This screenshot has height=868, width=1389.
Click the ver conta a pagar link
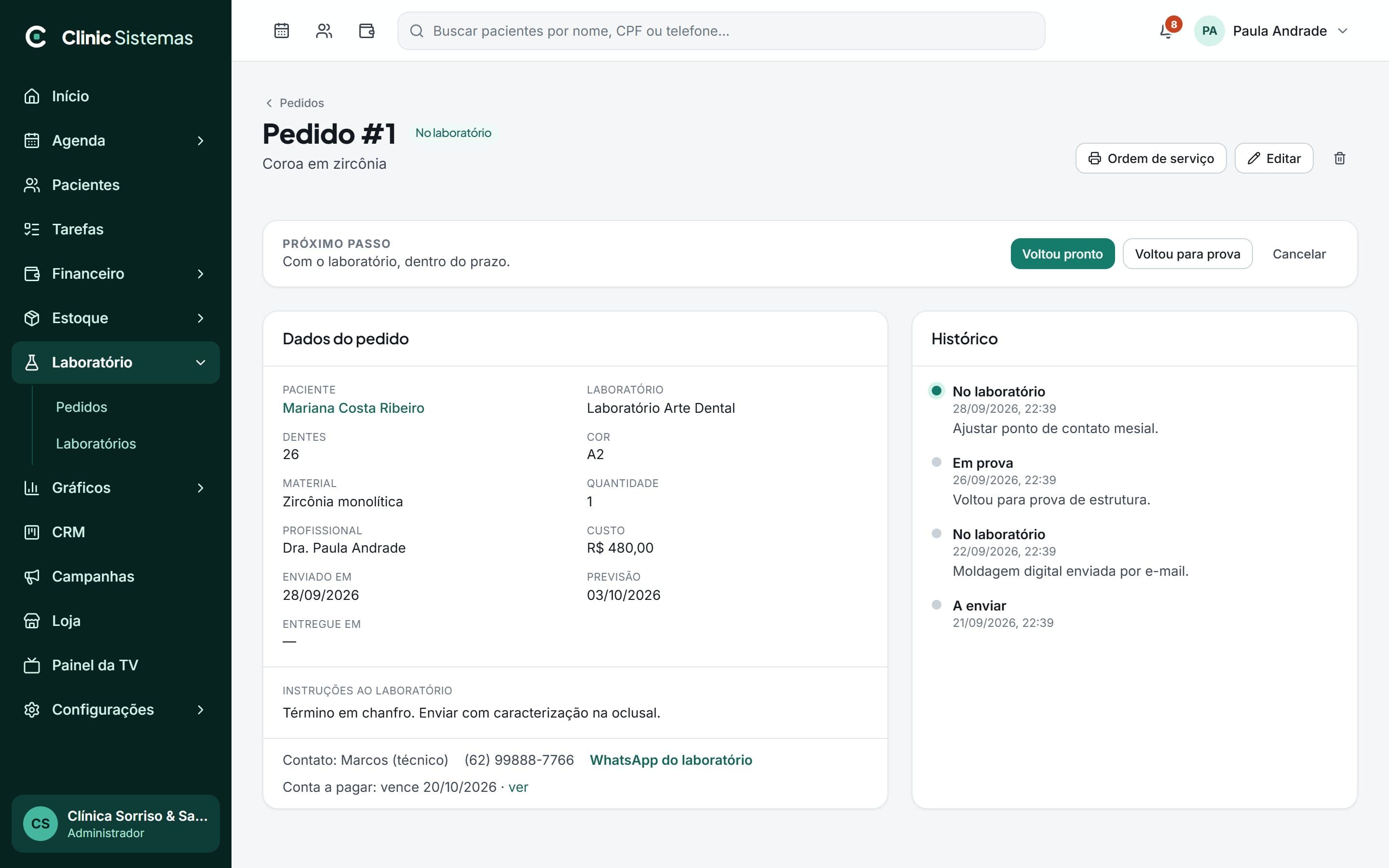coord(517,787)
